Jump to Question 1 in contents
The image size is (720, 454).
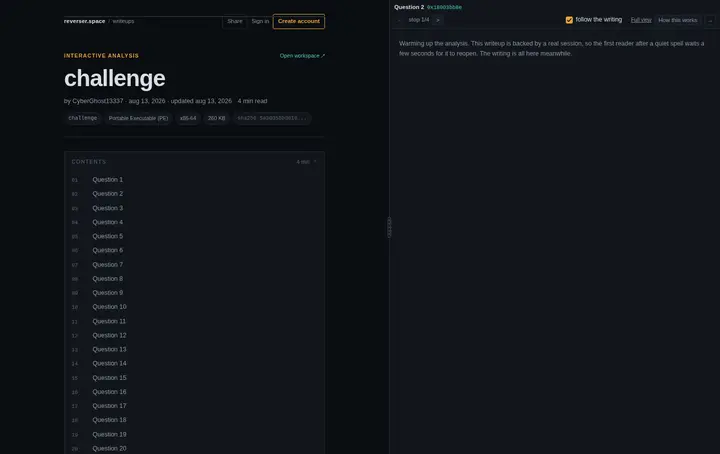(107, 179)
